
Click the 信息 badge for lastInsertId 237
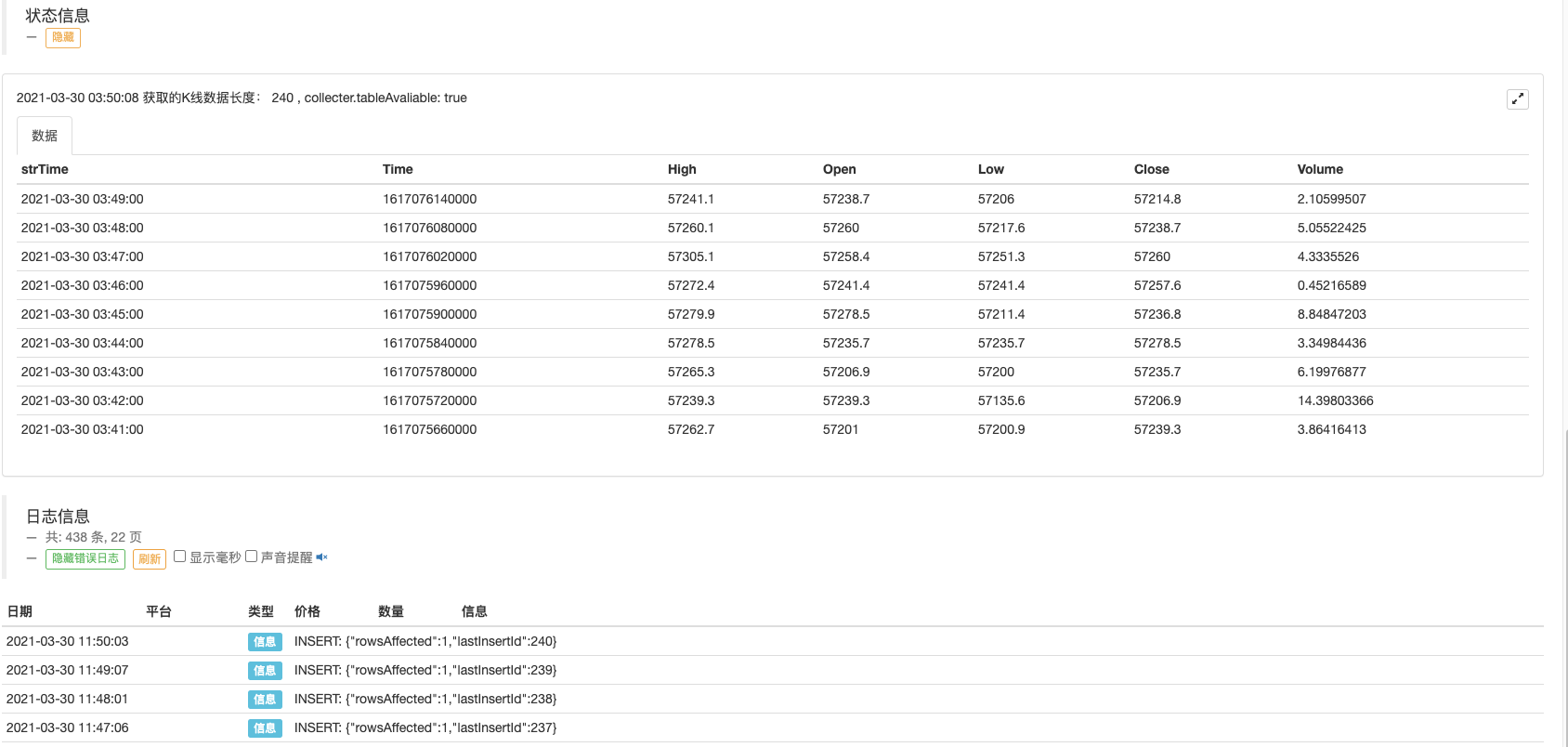coord(265,728)
